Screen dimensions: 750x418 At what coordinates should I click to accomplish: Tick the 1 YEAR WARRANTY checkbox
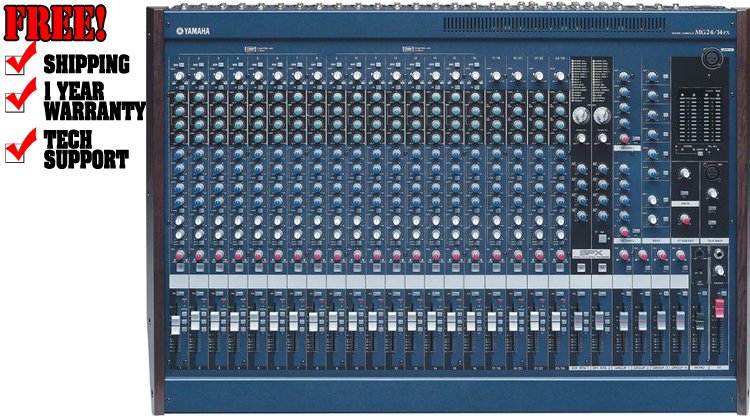(x=14, y=102)
